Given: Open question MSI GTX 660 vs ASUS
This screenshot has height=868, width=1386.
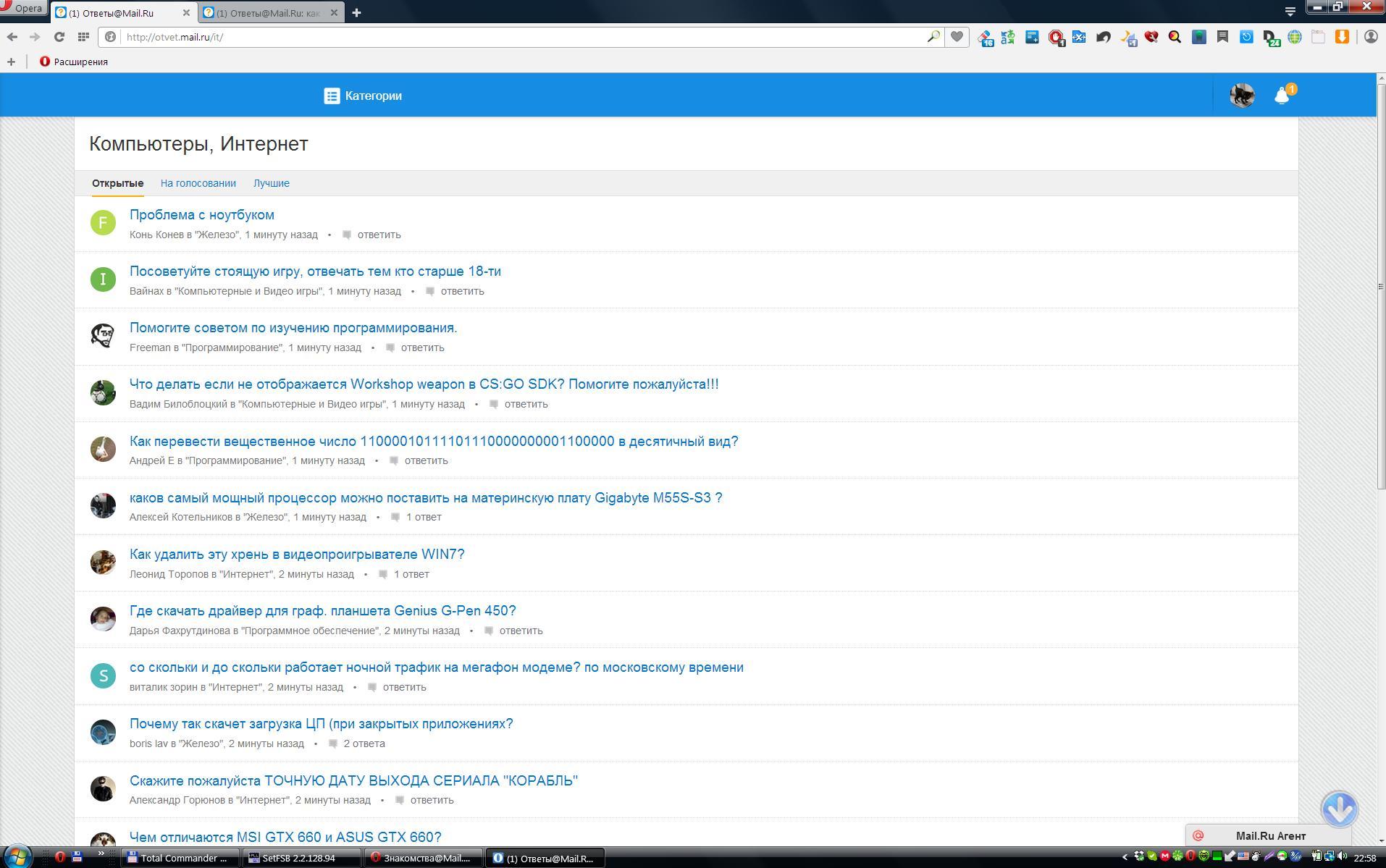Looking at the screenshot, I should [285, 837].
